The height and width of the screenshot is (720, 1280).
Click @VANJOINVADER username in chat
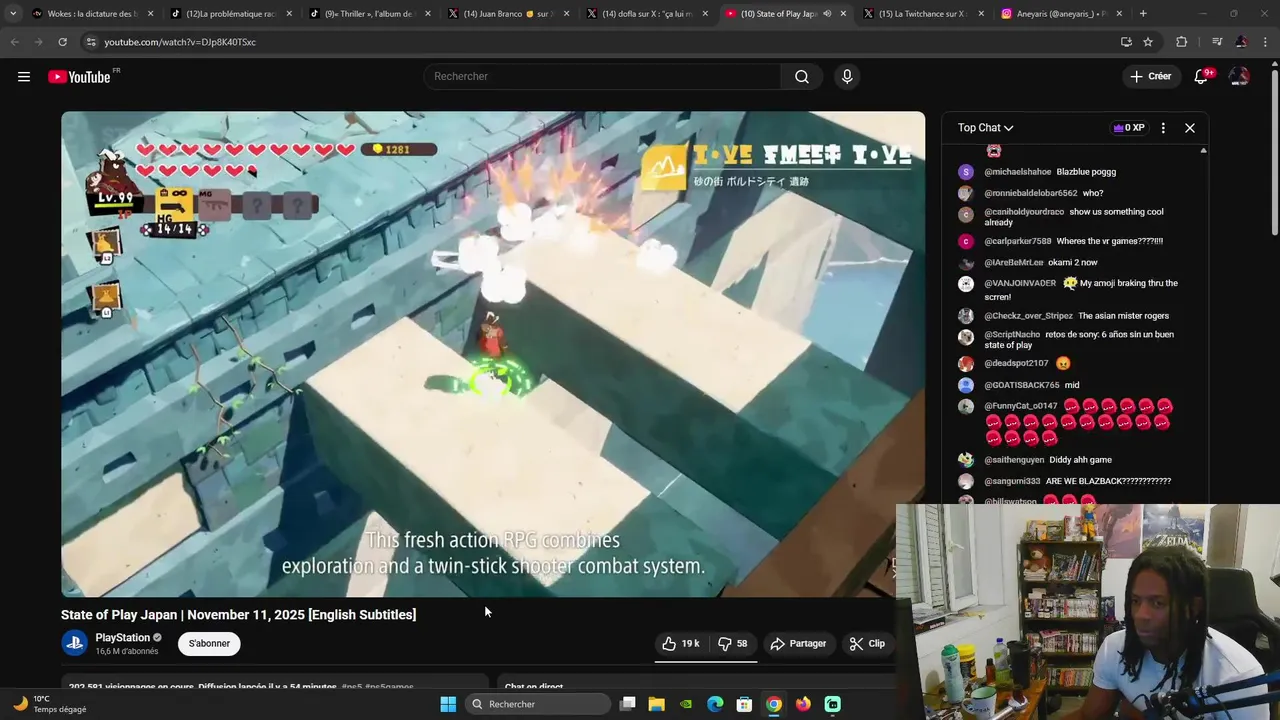point(1020,283)
